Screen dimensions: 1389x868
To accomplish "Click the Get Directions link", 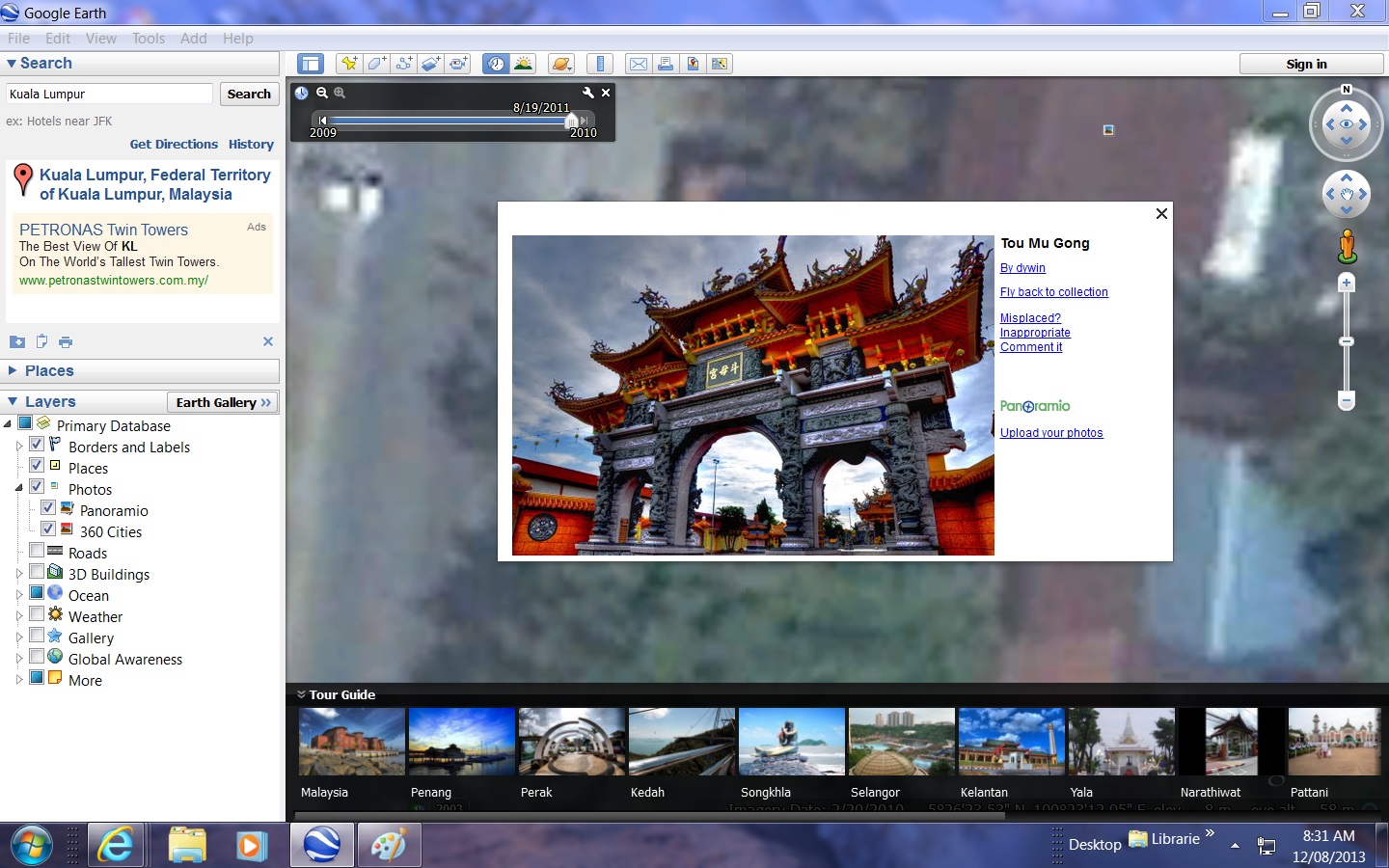I will (x=174, y=145).
